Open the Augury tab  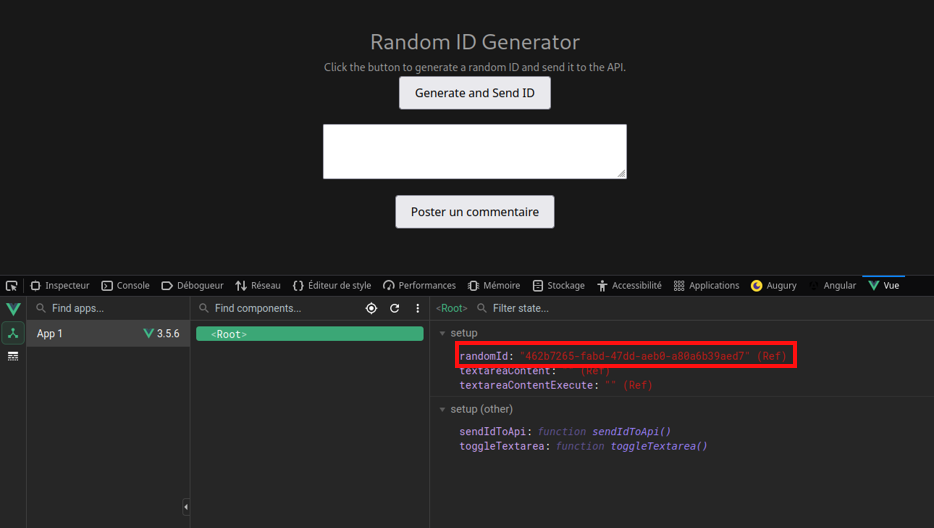[774, 285]
